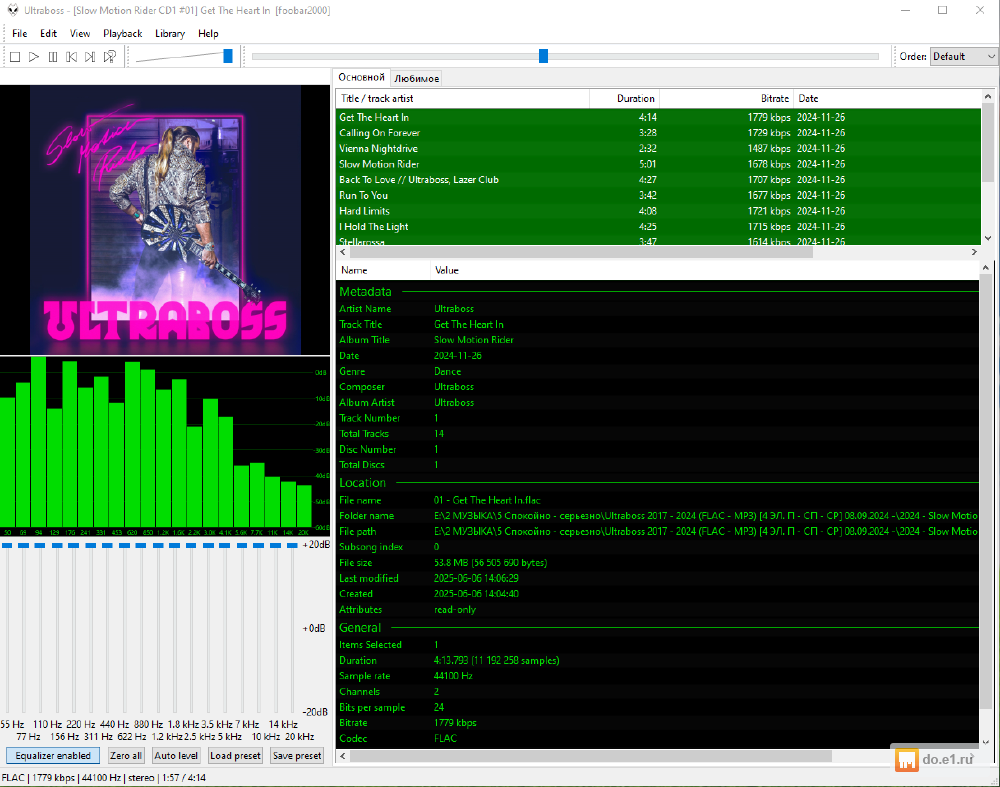Click the foobar2000 alien icon in title bar
The width and height of the screenshot is (1000, 787).
11,10
